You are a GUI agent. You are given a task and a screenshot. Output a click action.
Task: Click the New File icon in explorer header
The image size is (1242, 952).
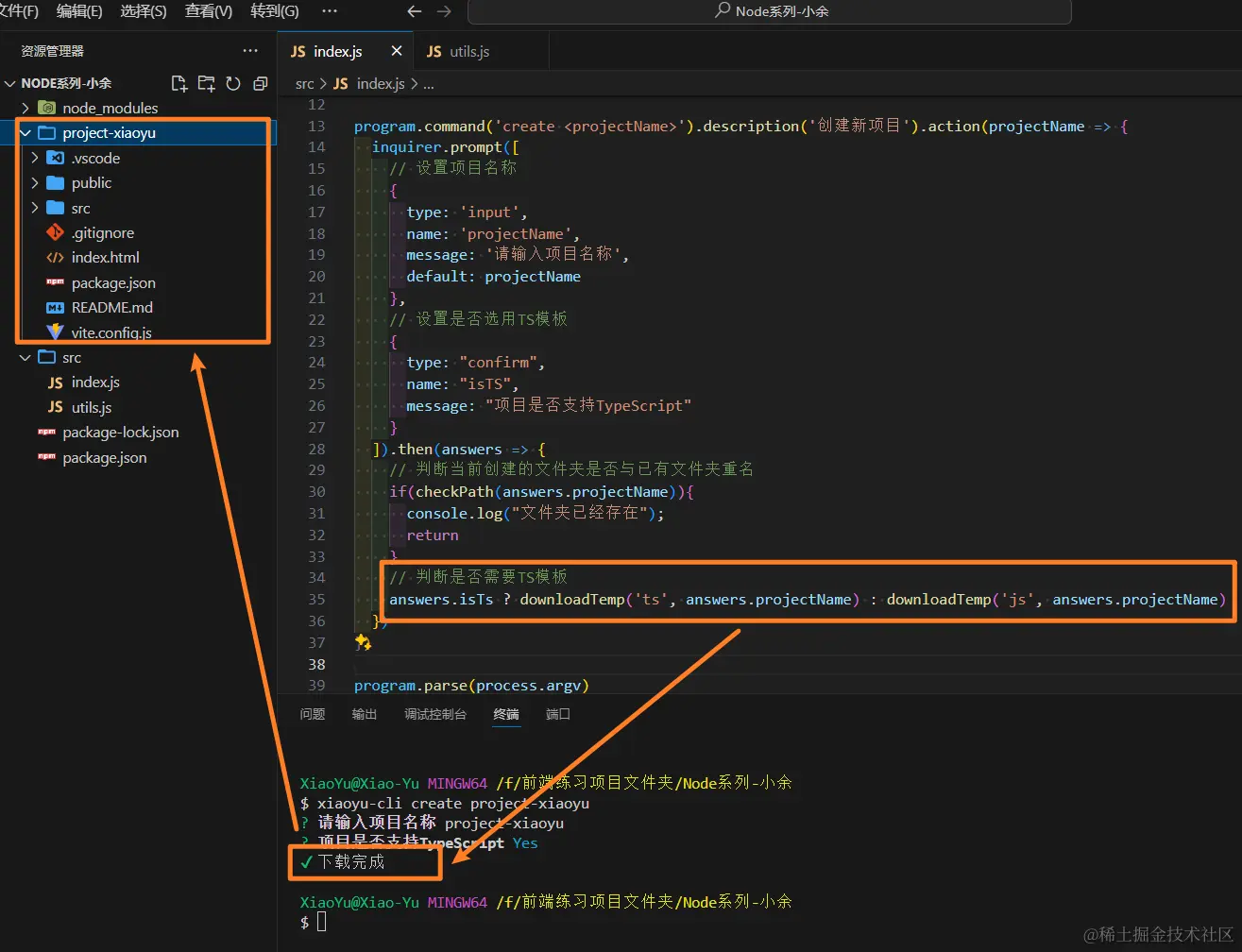179,83
